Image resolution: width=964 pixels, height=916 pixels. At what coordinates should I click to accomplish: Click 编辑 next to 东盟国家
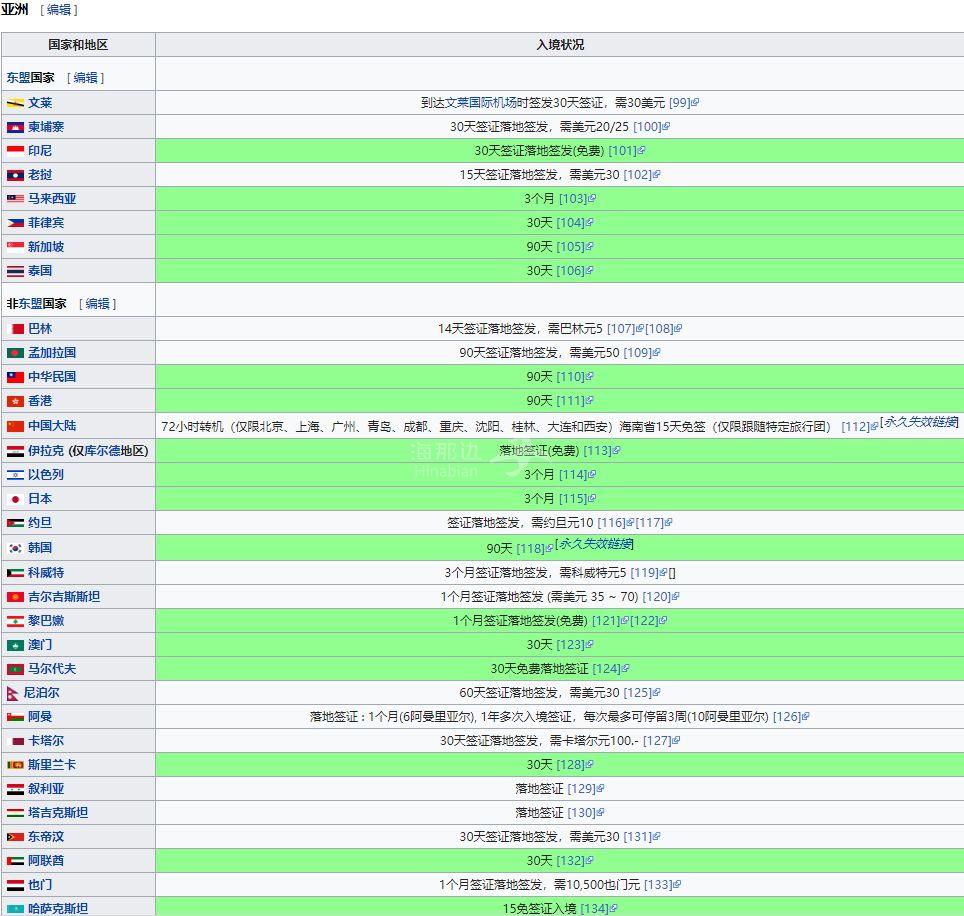tap(86, 77)
